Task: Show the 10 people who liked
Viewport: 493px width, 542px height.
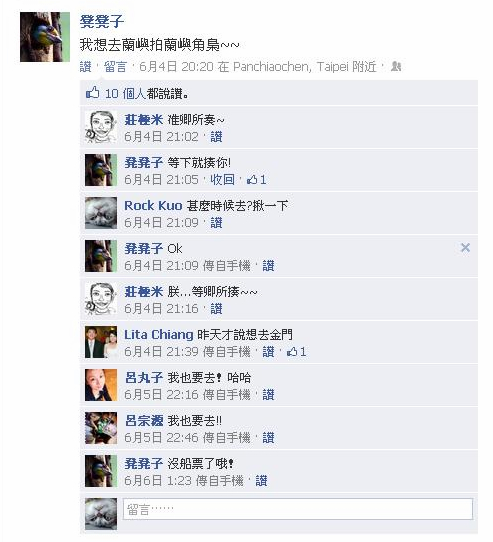Action: tap(144, 94)
